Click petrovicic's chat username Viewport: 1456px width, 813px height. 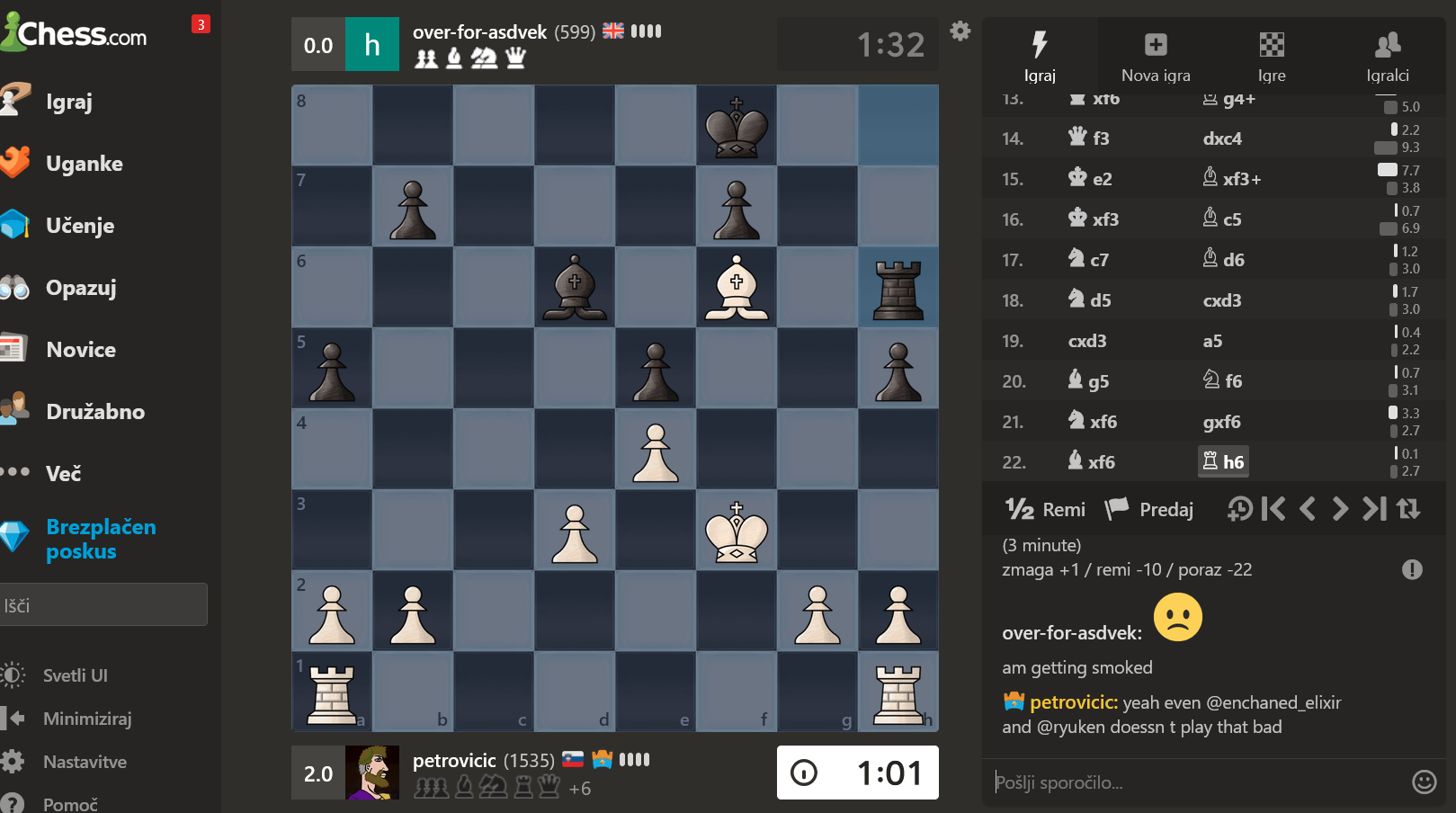click(x=1075, y=702)
